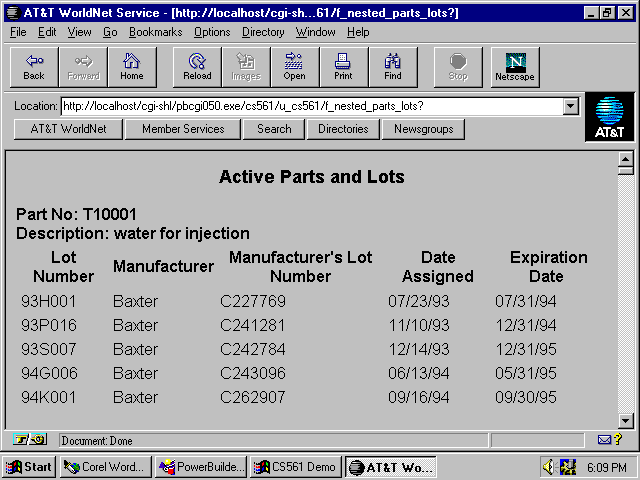The height and width of the screenshot is (480, 640).
Task: Open the Go menu
Action: (x=110, y=32)
